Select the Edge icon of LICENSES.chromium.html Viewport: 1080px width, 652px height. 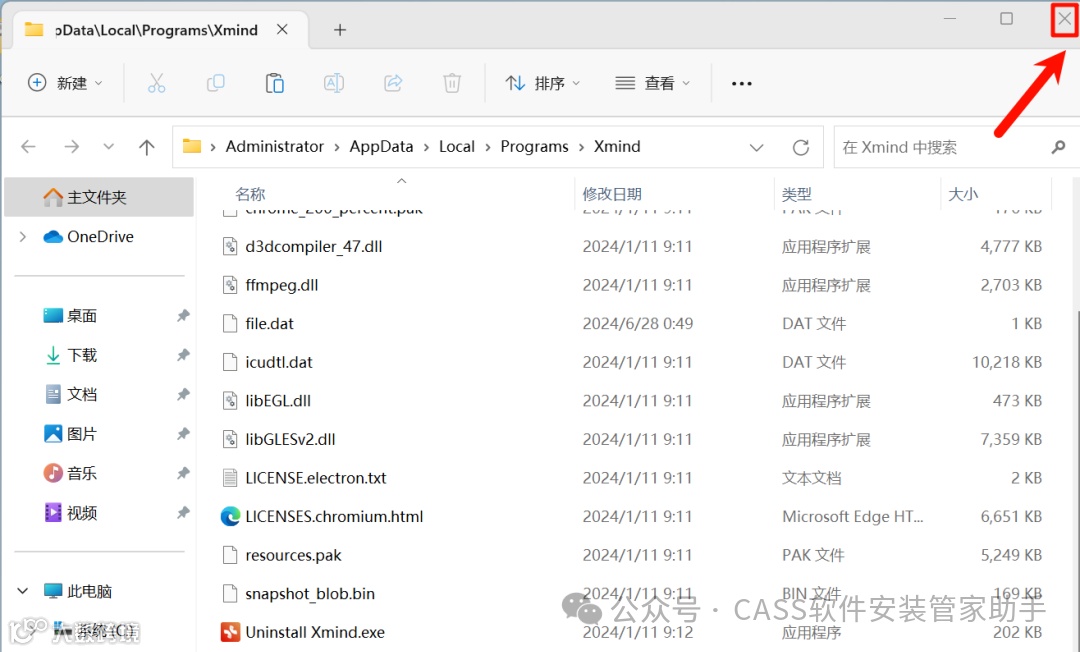click(x=230, y=516)
